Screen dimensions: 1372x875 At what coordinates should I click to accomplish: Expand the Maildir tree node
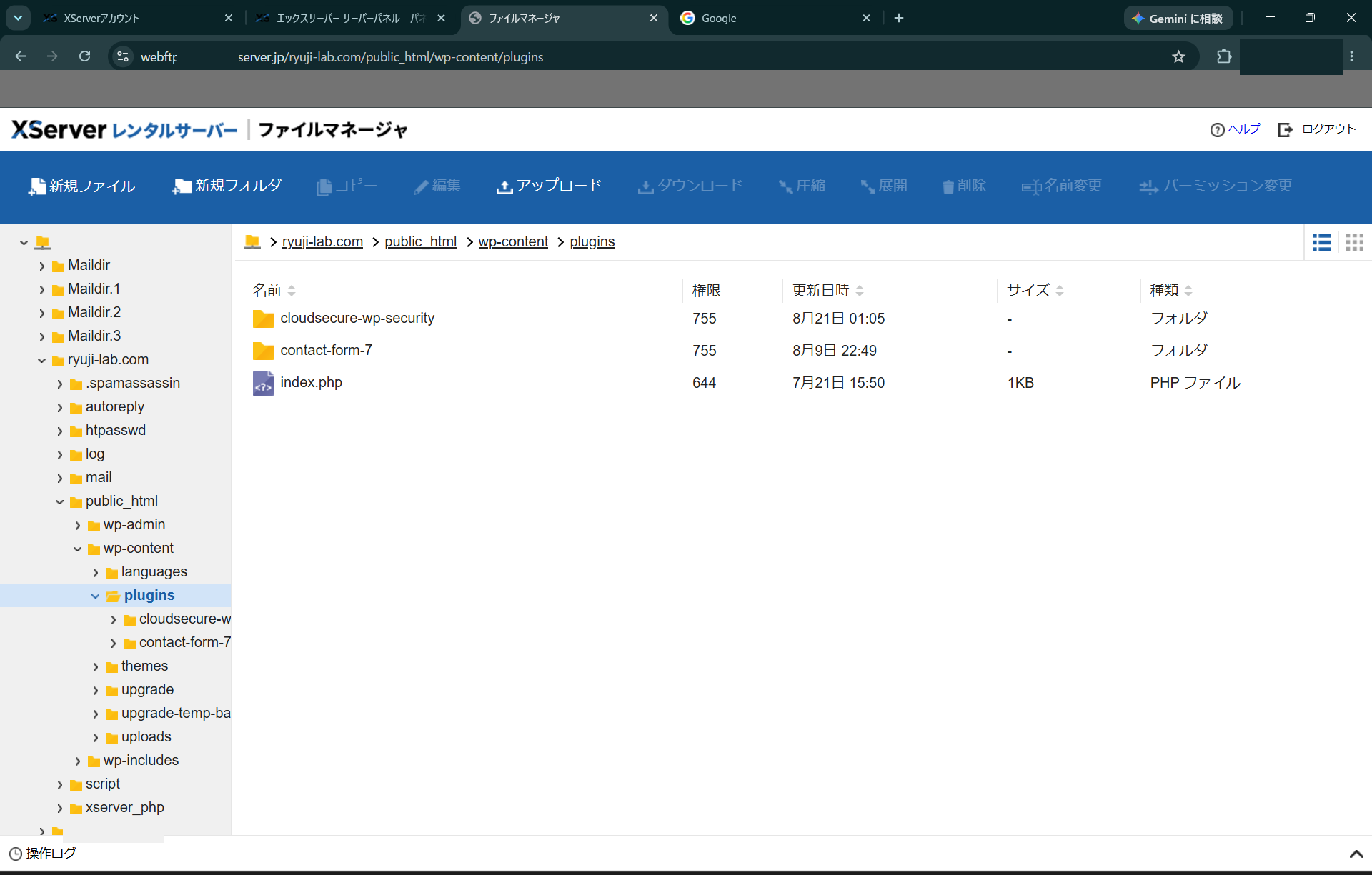(x=41, y=266)
